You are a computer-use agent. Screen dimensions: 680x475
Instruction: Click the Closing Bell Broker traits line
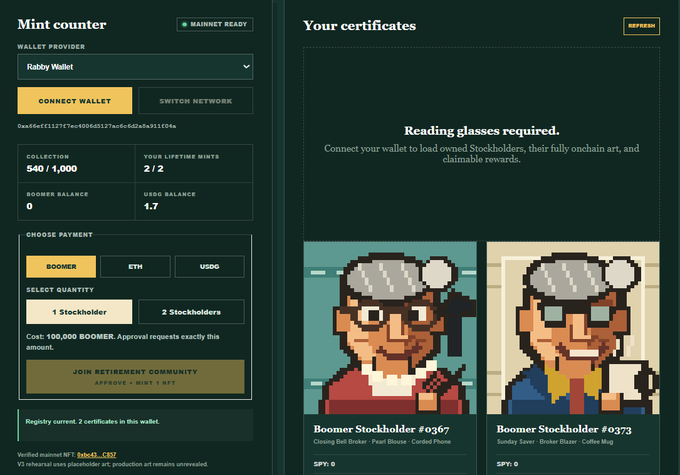[x=382, y=442]
